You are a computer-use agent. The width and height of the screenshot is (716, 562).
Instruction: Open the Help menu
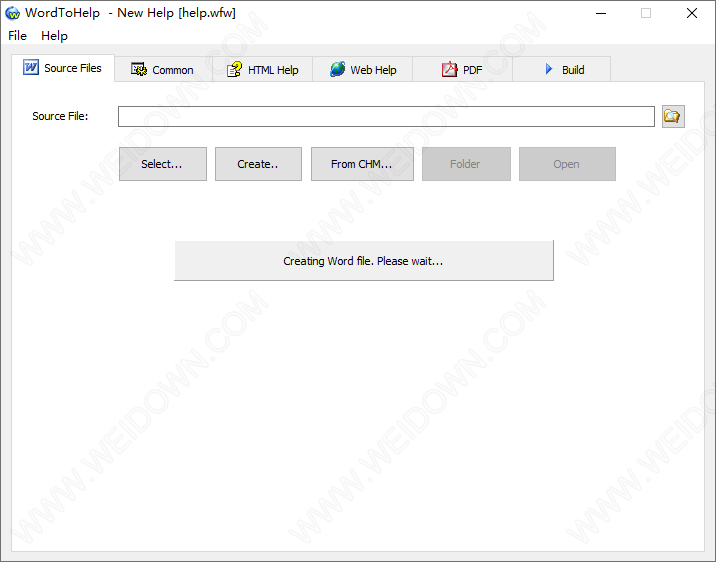(x=54, y=36)
